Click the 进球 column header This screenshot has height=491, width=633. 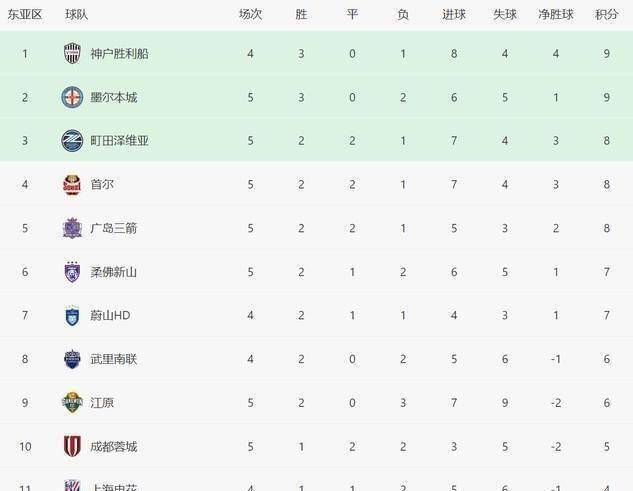coord(453,15)
